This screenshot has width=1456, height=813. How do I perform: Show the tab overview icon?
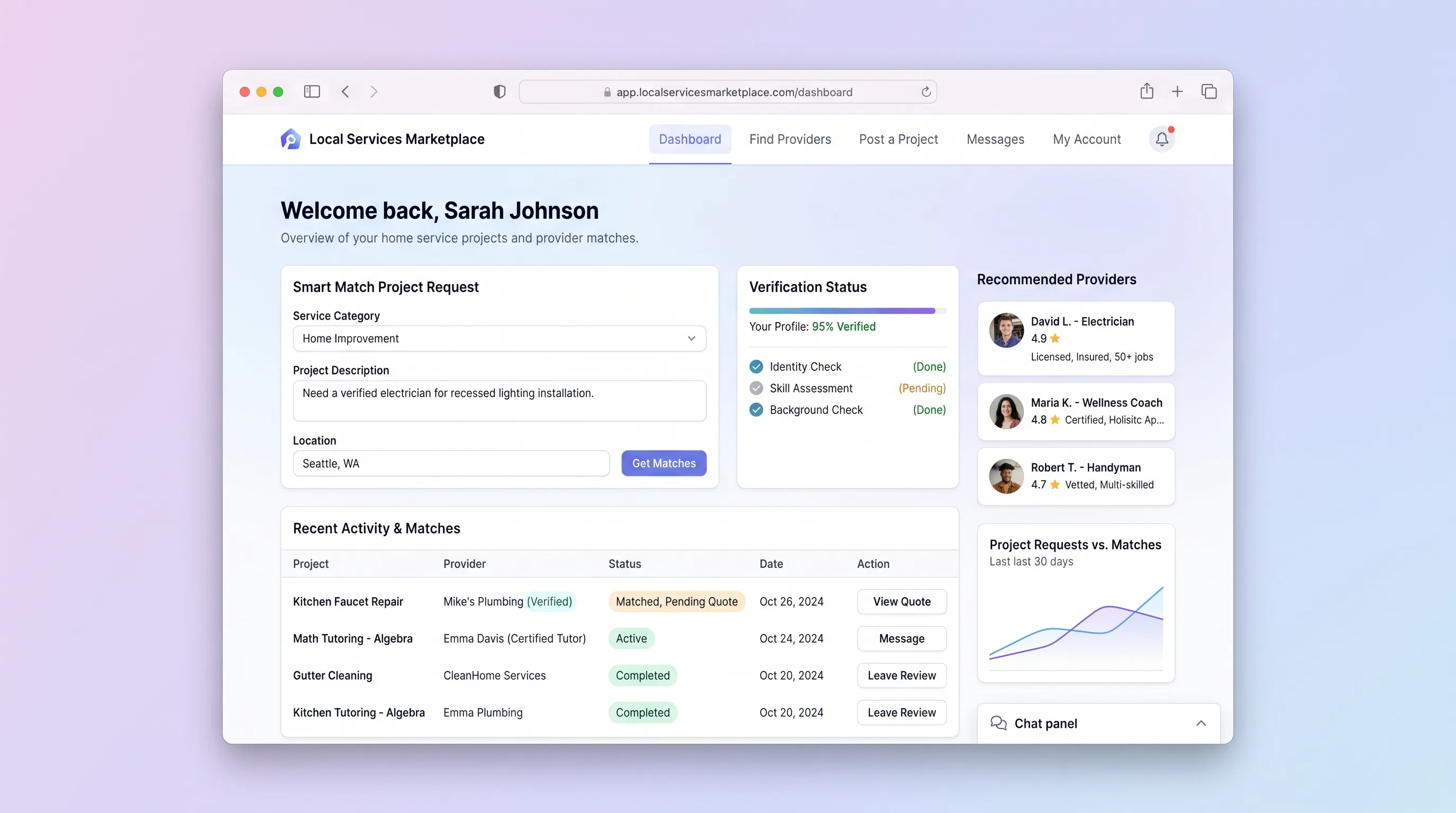pos(1208,92)
